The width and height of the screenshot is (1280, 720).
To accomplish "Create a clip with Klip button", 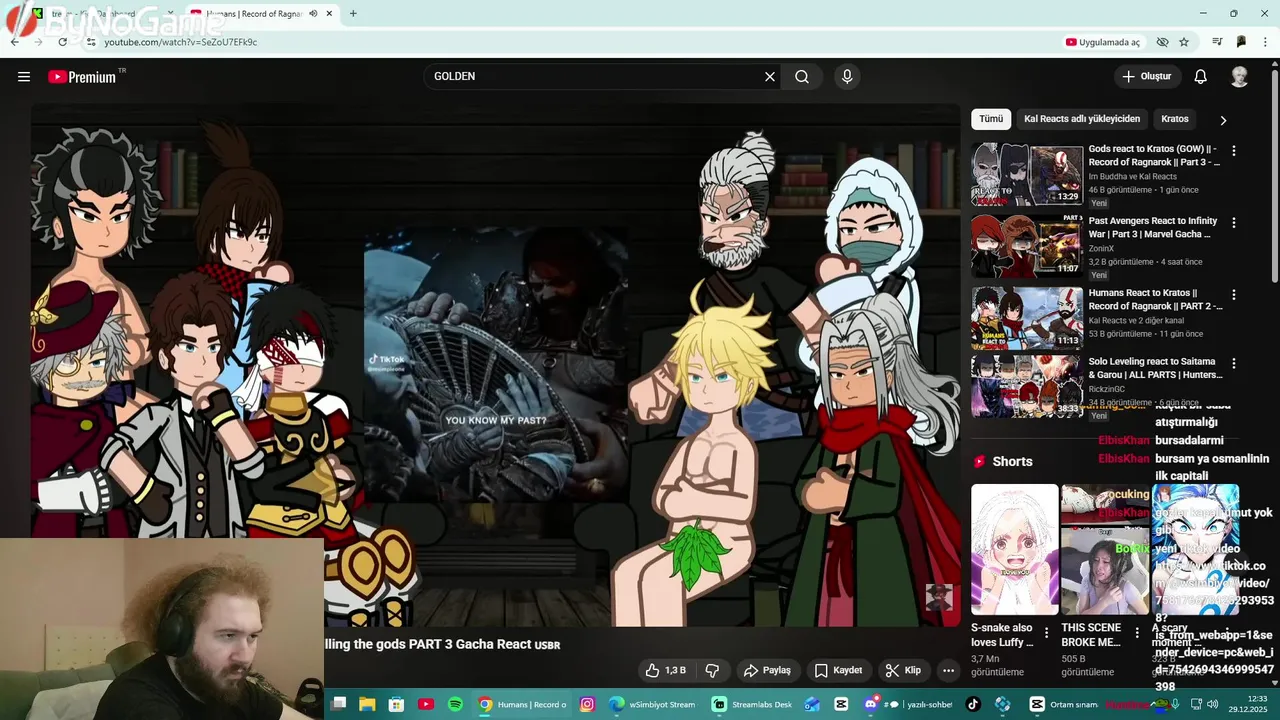I will coord(904,670).
